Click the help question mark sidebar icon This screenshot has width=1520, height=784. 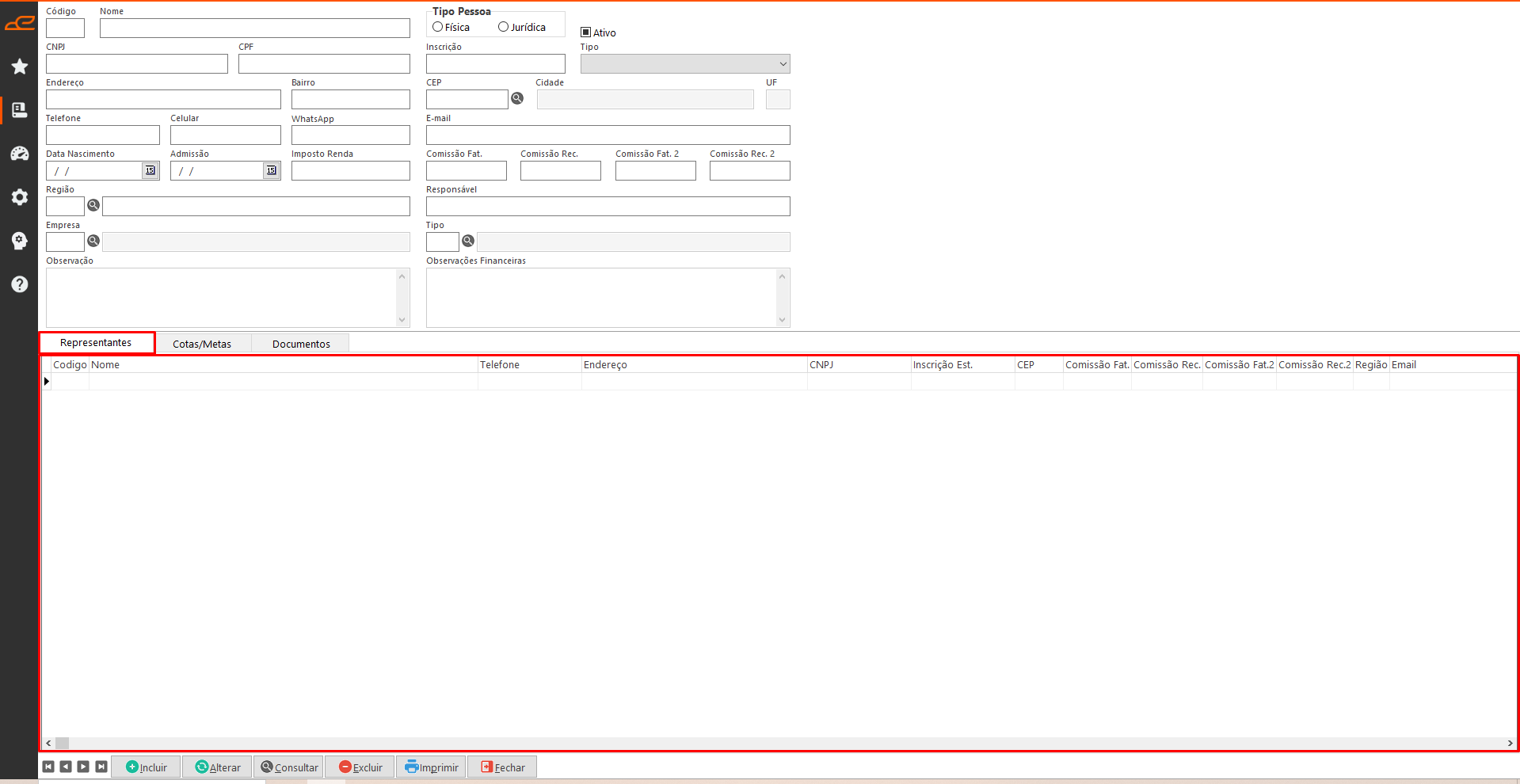(20, 284)
